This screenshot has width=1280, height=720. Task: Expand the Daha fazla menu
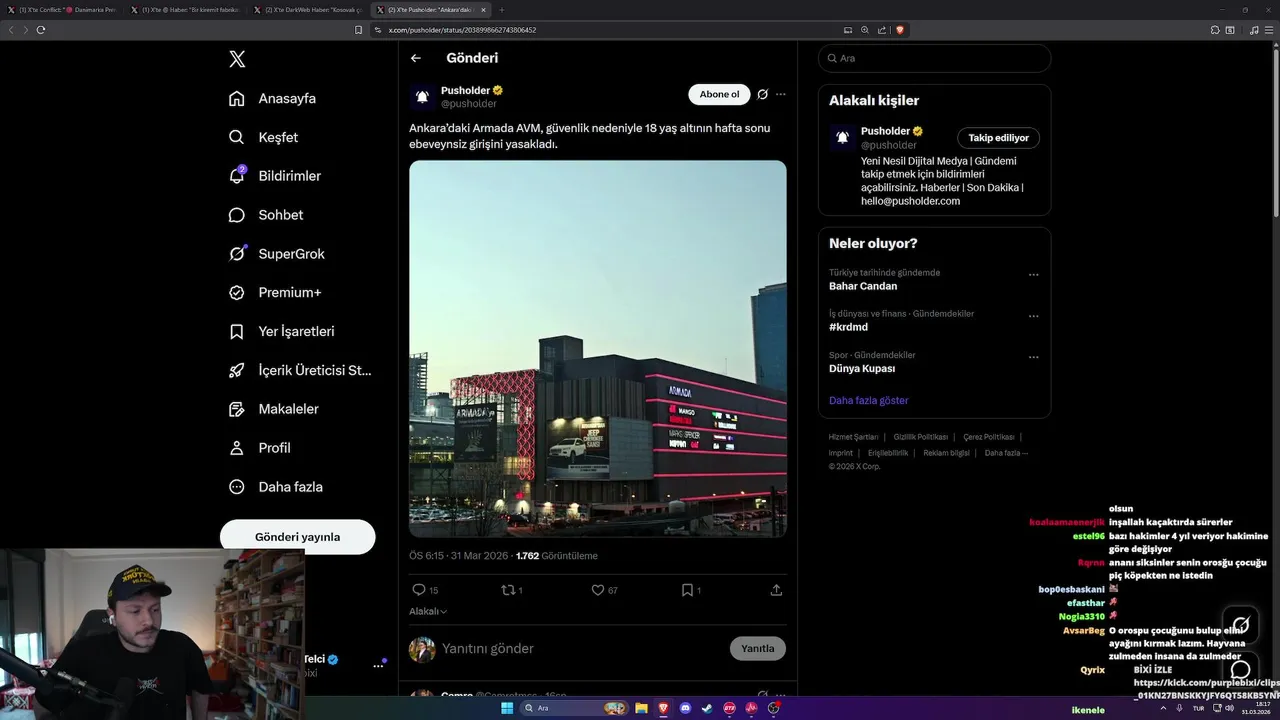click(276, 487)
